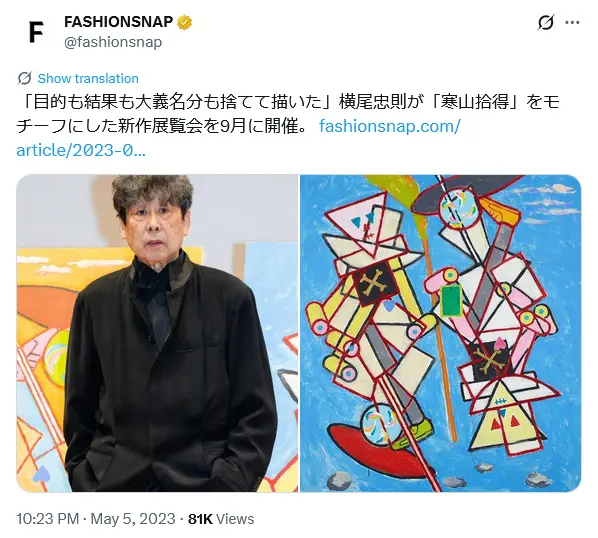Click the Japanese tweet text body
598x538 pixels.
(x=288, y=114)
